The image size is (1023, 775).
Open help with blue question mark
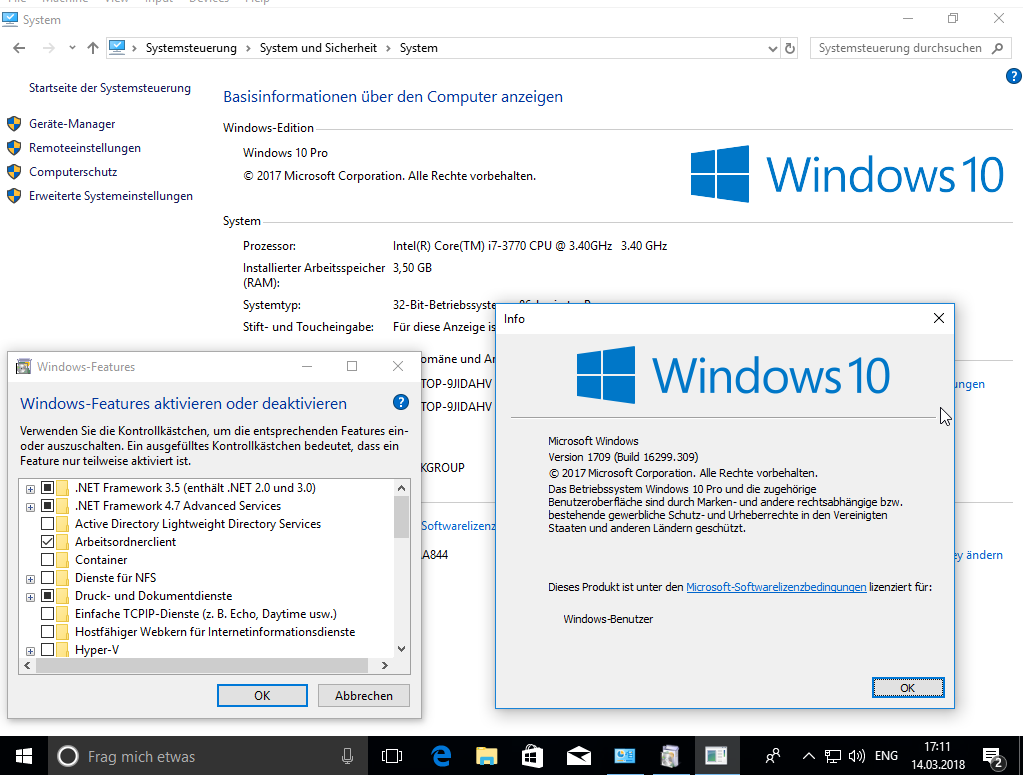coord(1013,76)
